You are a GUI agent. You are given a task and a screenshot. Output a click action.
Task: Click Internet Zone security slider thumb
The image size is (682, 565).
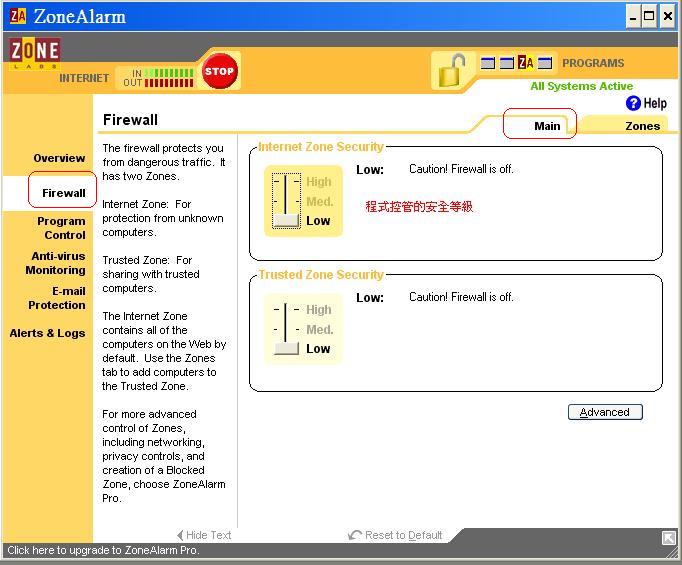tap(286, 221)
